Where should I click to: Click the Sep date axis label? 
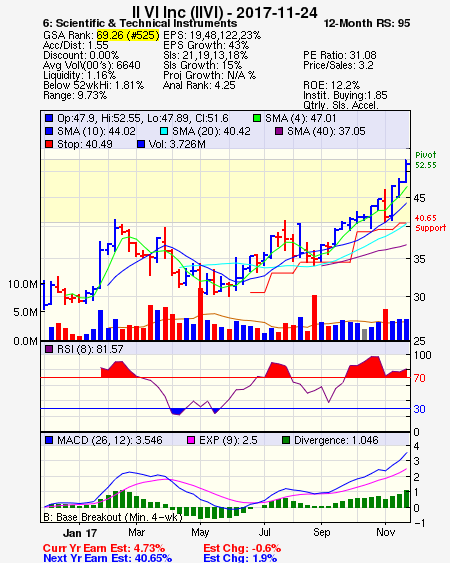pos(321,532)
